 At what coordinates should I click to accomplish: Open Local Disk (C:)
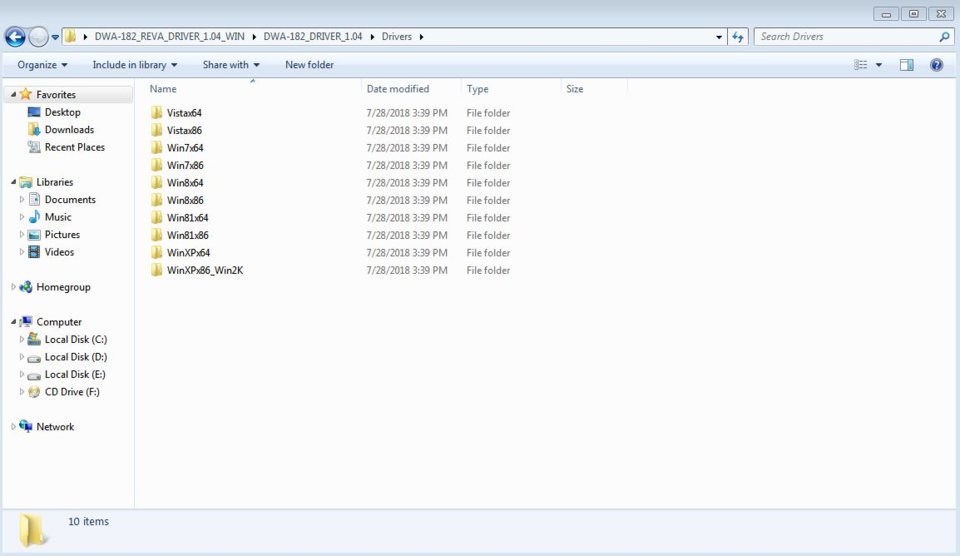point(75,339)
